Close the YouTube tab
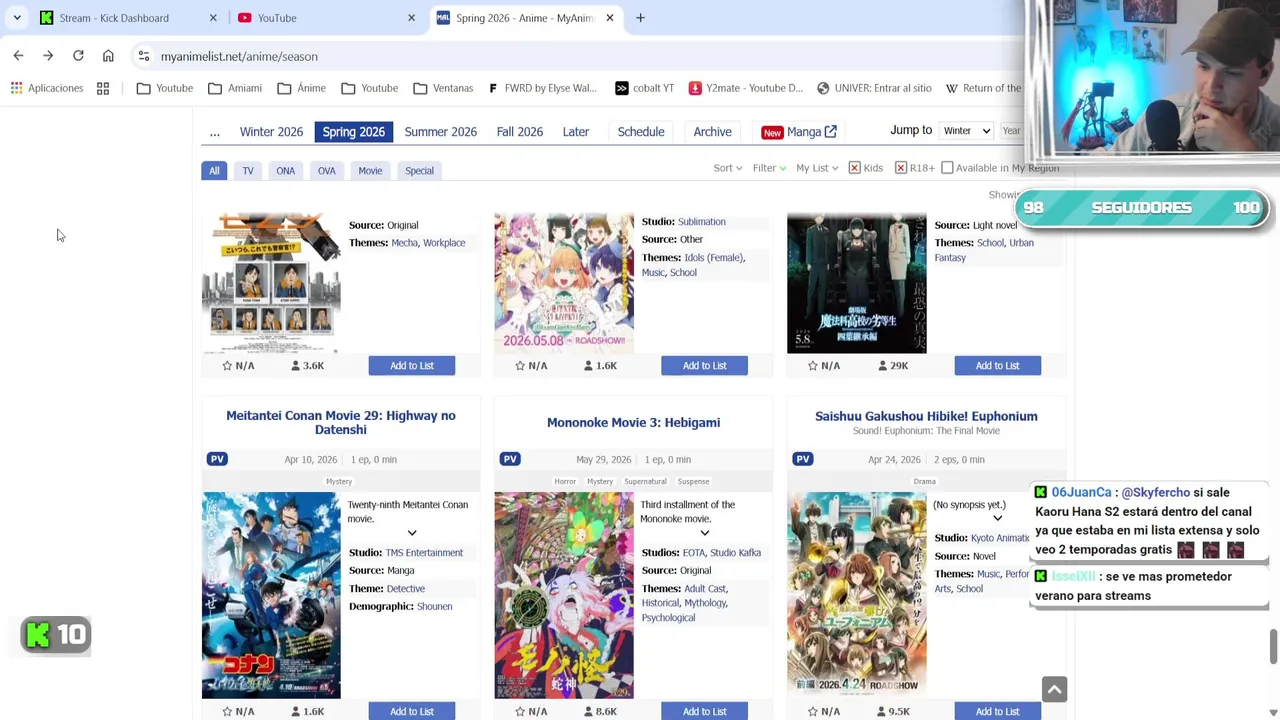The height and width of the screenshot is (720, 1280). 411,18
